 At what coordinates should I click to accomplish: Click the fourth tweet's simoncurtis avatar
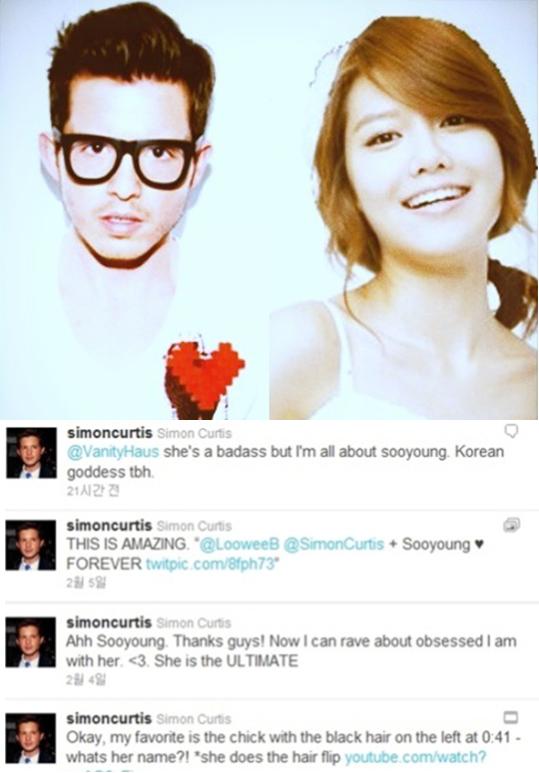[31, 738]
